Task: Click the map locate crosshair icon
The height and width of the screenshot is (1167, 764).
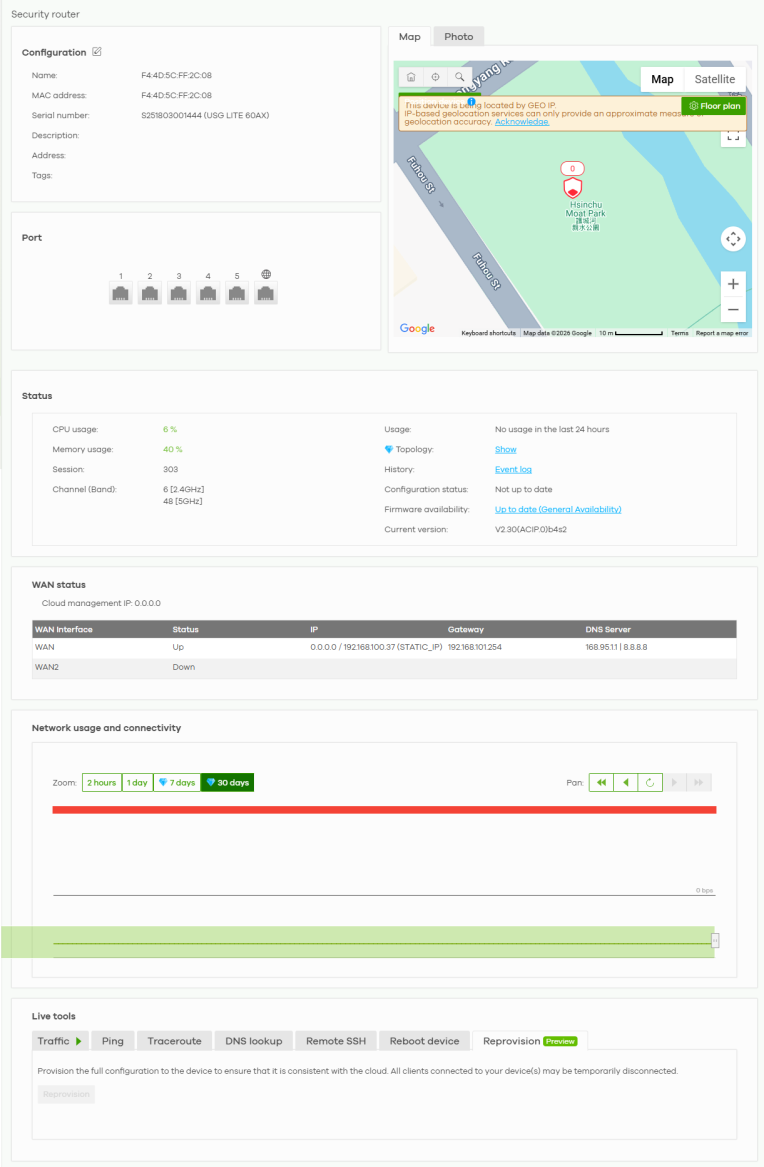Action: pos(435,77)
